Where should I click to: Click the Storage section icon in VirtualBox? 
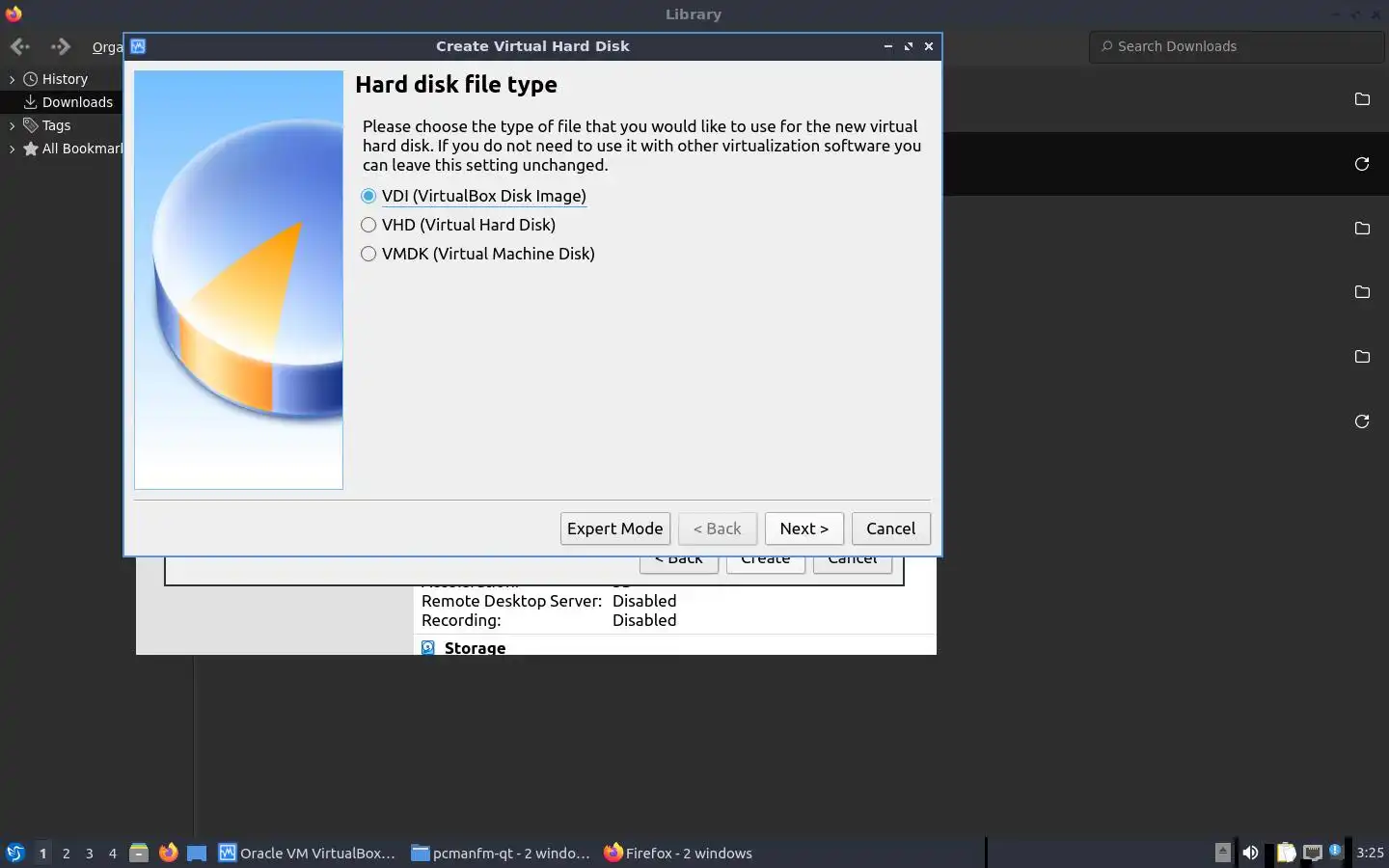[x=428, y=648]
